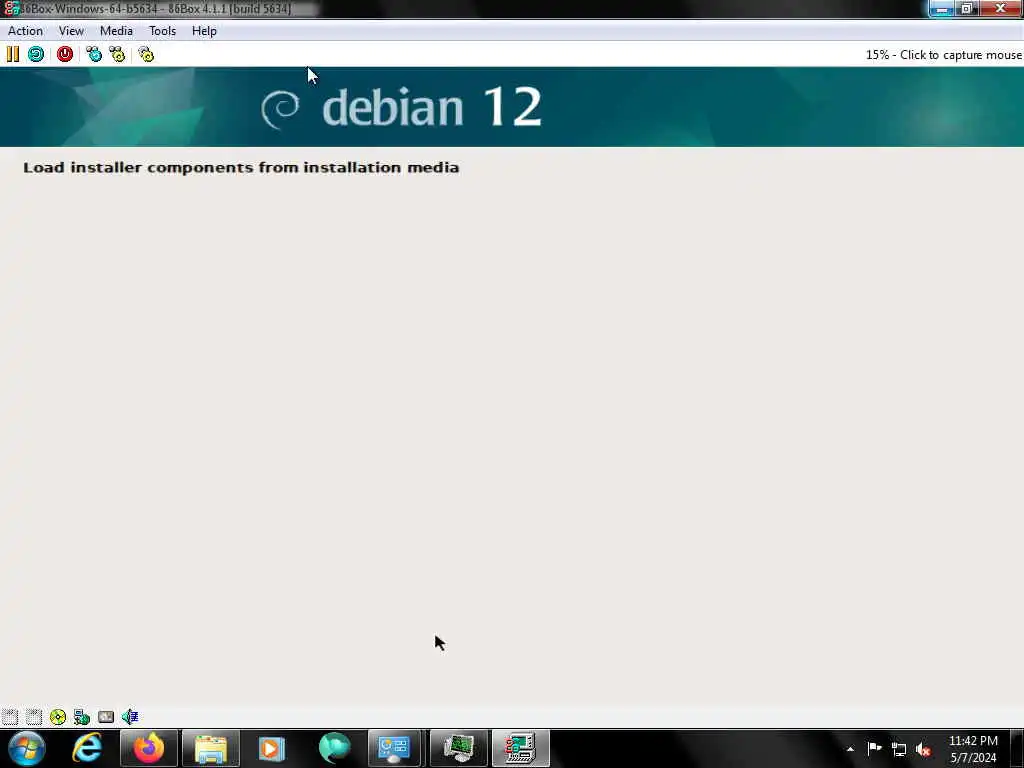Launch Internet Explorer from taskbar
1024x768 pixels.
[x=87, y=748]
